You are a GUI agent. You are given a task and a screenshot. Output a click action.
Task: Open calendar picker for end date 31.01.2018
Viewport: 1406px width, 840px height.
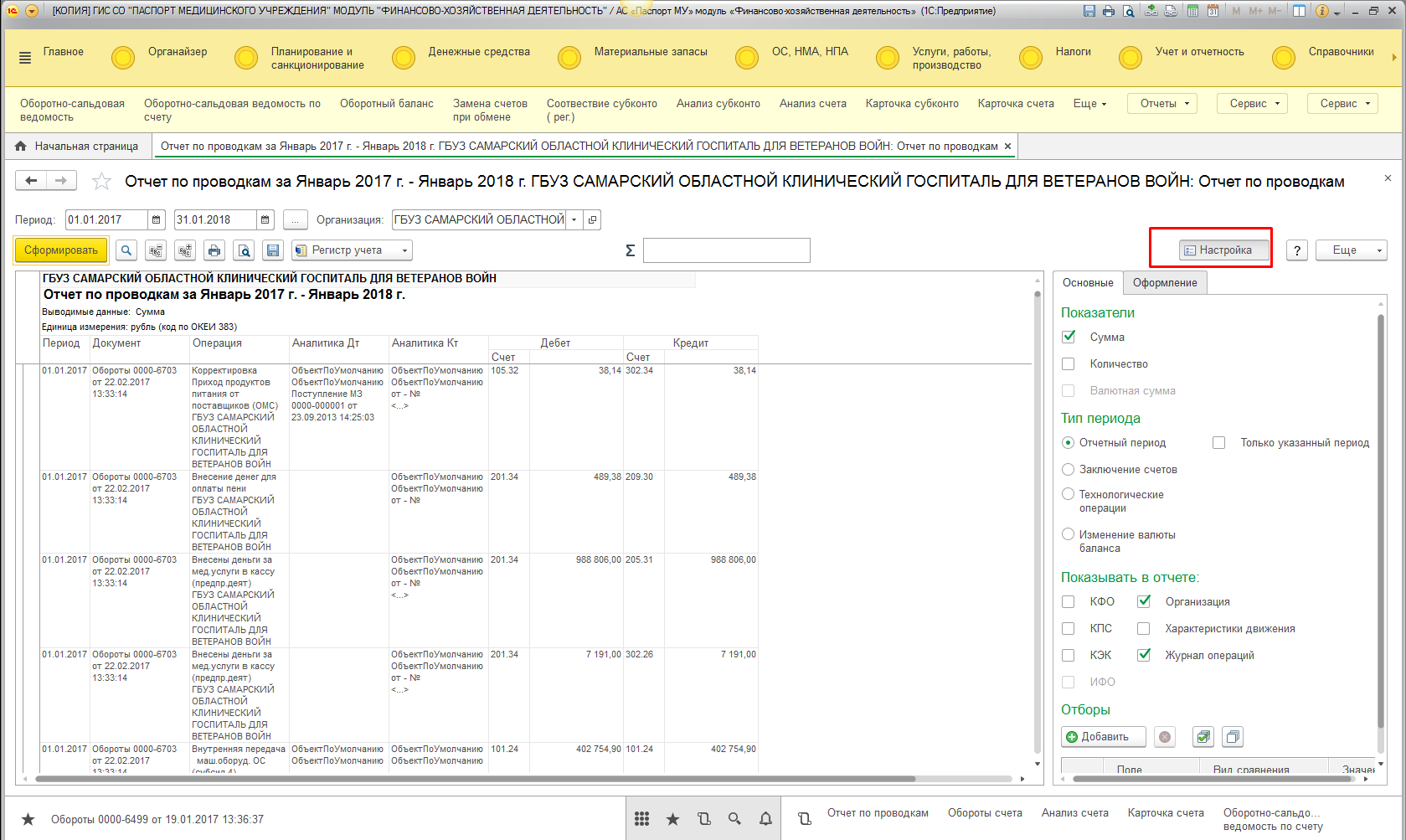point(265,219)
